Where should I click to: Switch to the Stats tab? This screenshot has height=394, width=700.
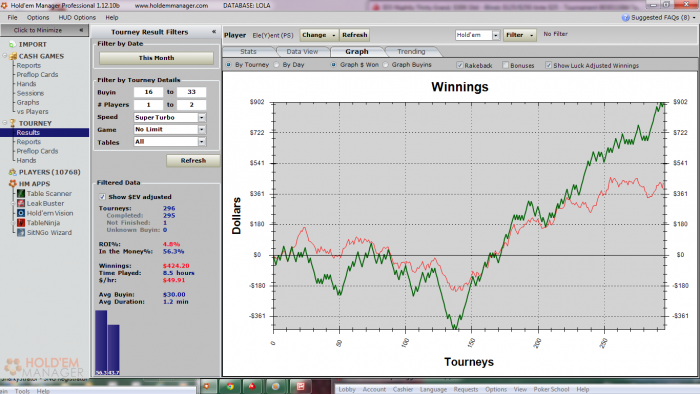click(x=248, y=52)
